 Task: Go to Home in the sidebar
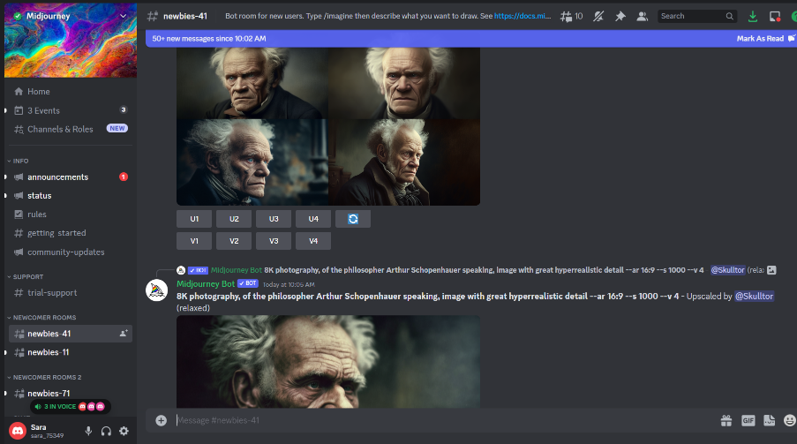(x=38, y=91)
